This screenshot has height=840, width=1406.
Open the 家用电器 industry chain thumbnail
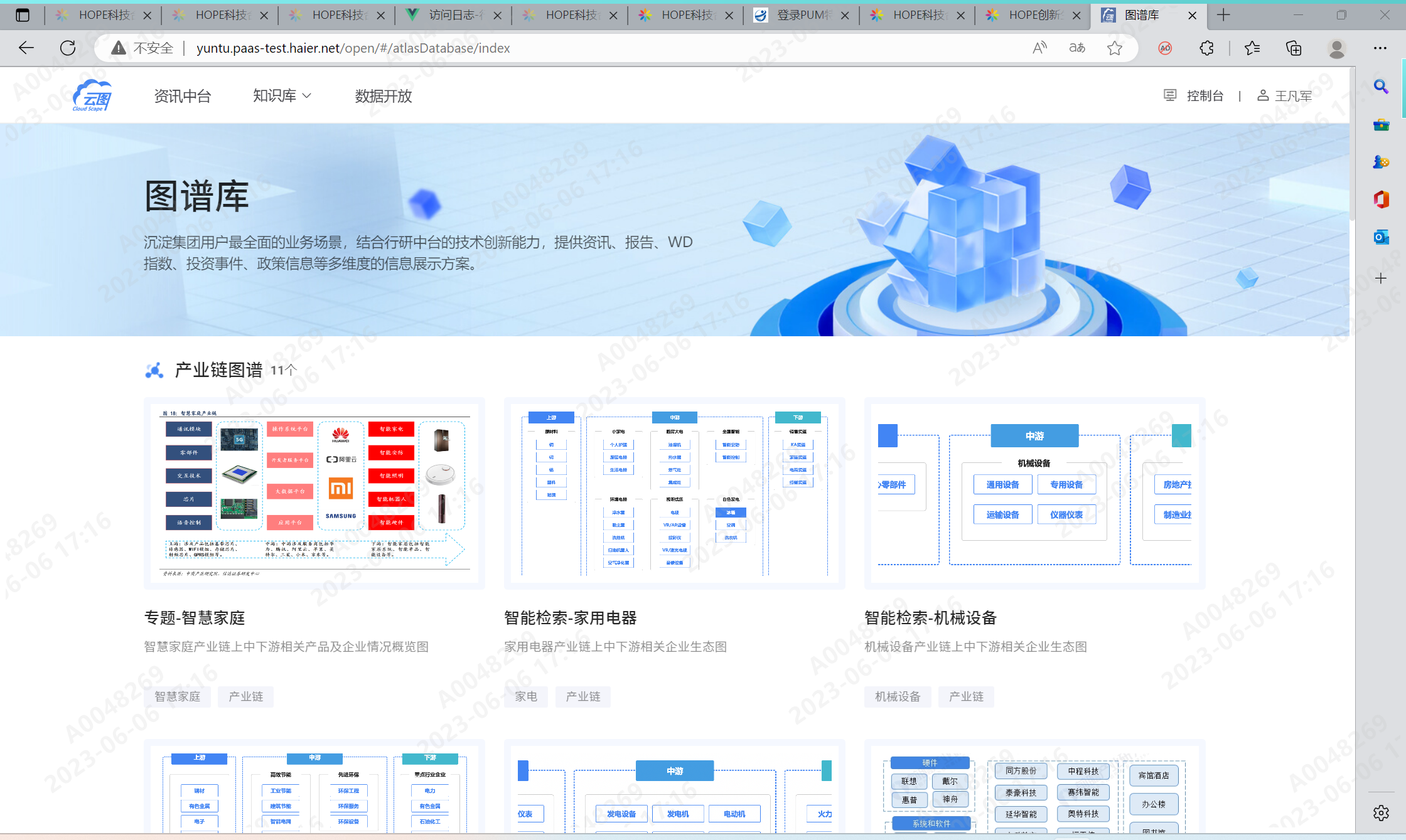click(x=675, y=493)
